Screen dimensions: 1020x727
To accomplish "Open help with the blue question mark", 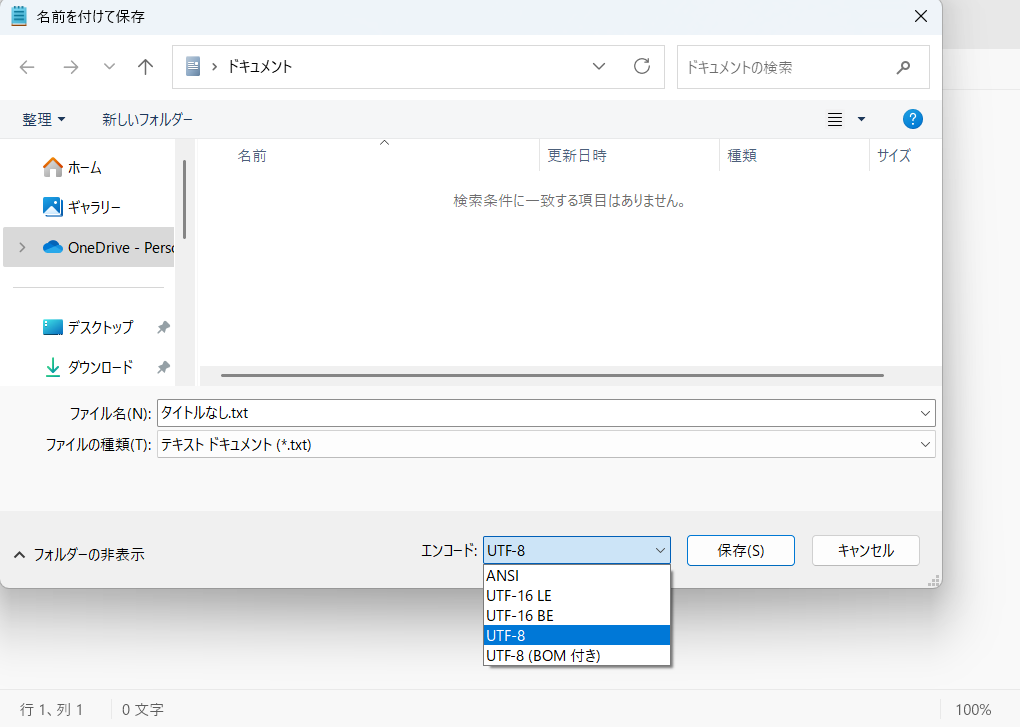I will (913, 119).
